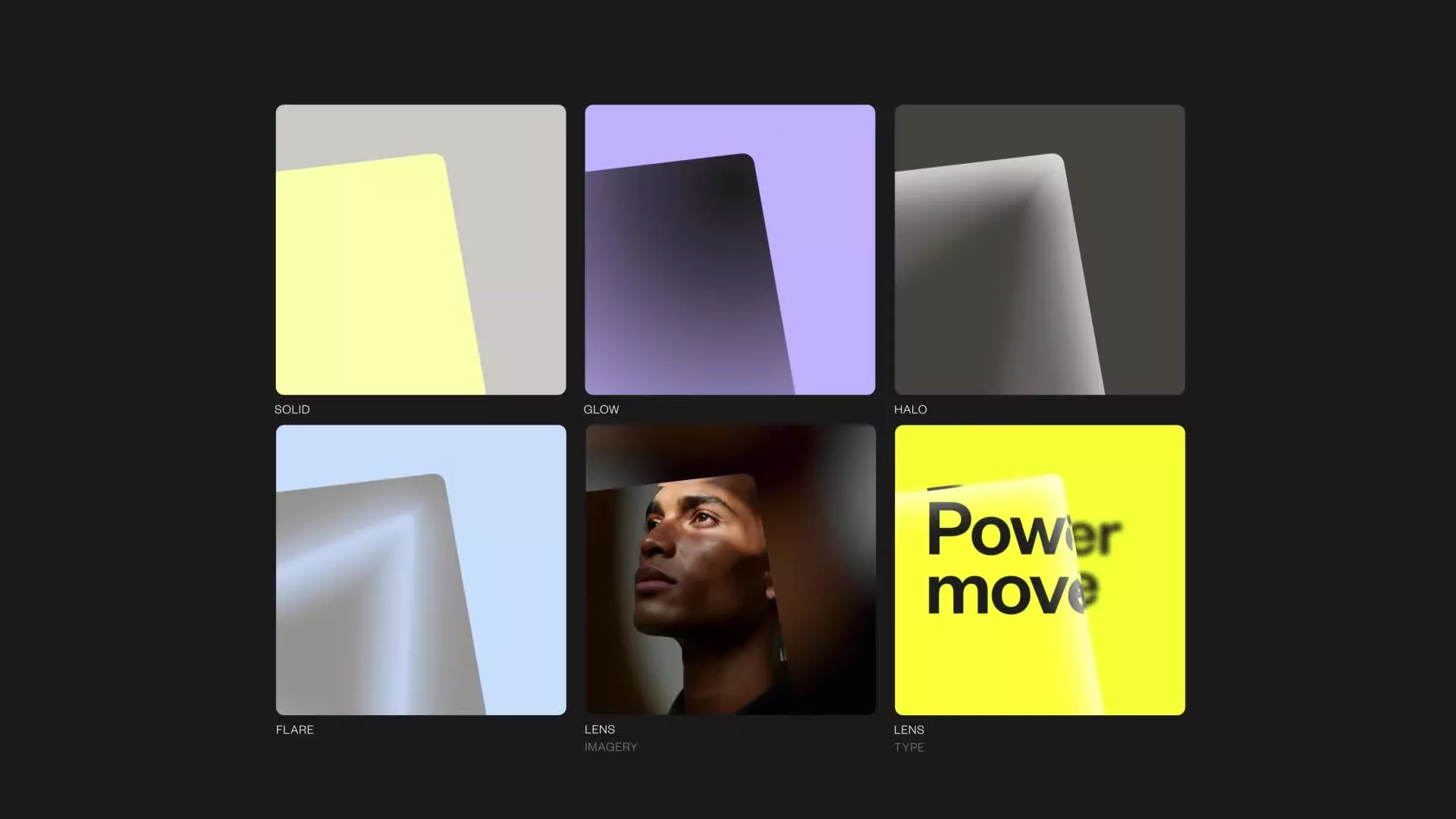
Task: Open the dark Halo tile
Action: point(1040,249)
